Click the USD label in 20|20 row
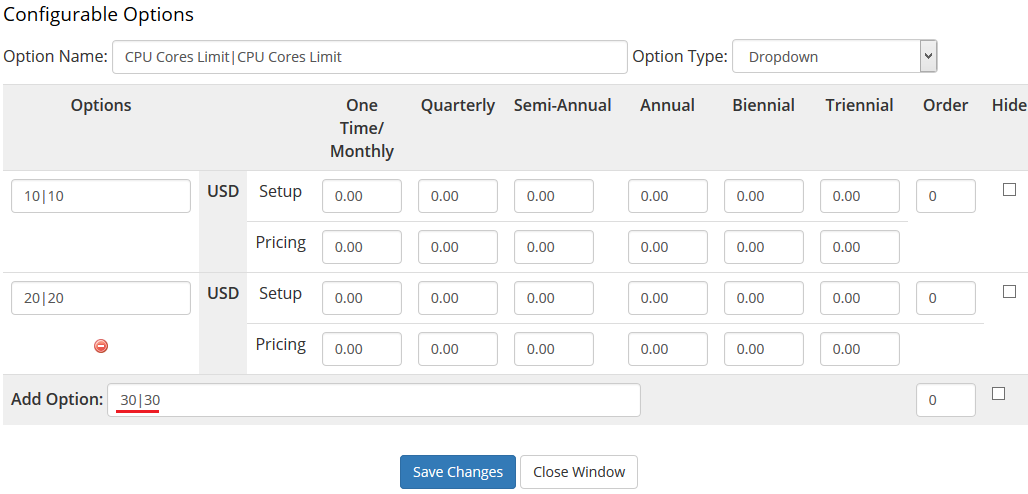Image resolution: width=1028 pixels, height=494 pixels. tap(223, 293)
